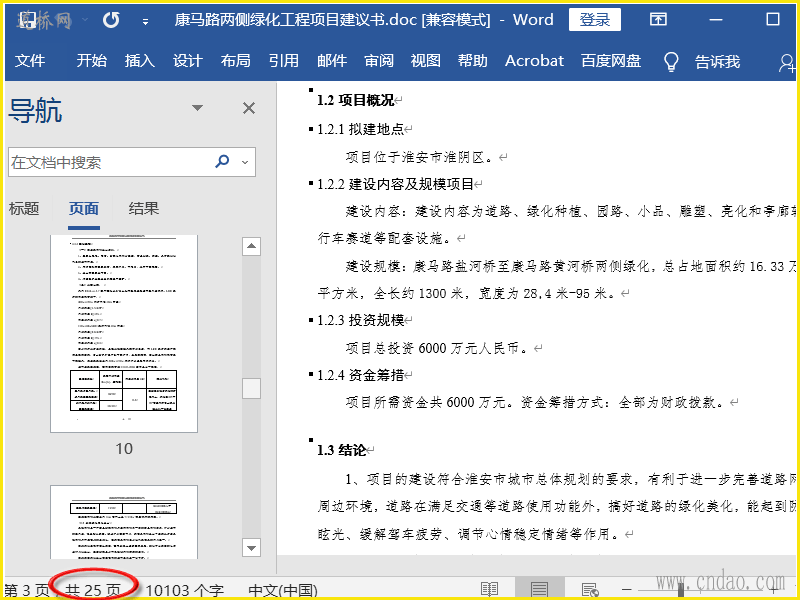Click the 中文(中国) language indicator
The image size is (800, 600).
pyautogui.click(x=283, y=590)
